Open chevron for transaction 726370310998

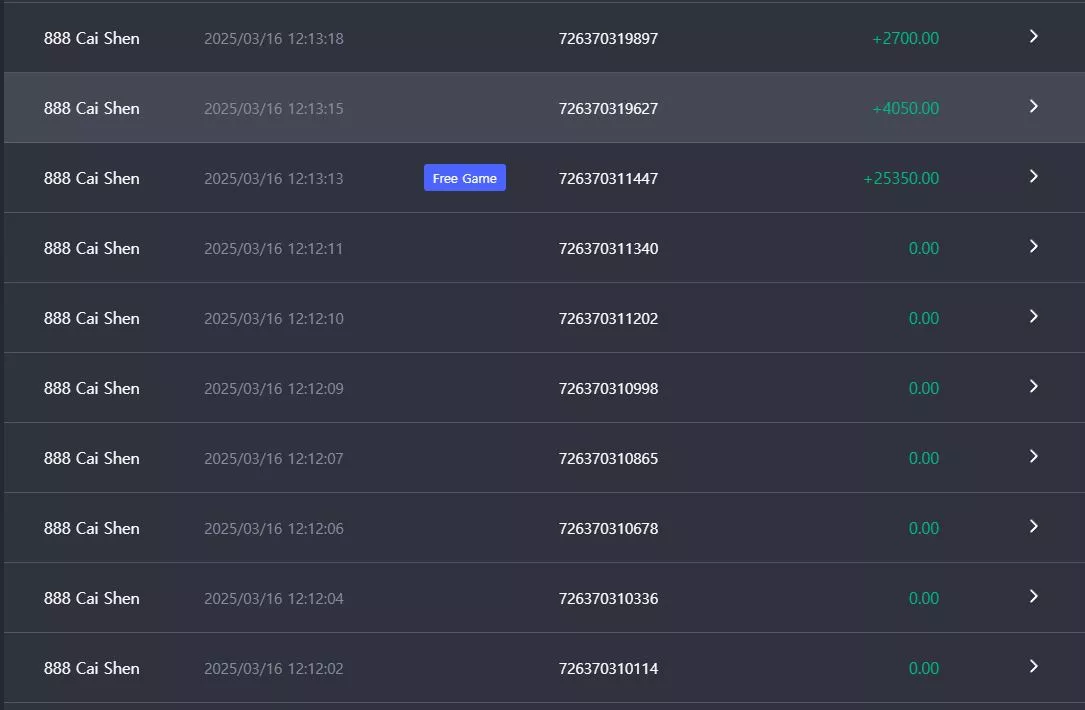[1033, 386]
